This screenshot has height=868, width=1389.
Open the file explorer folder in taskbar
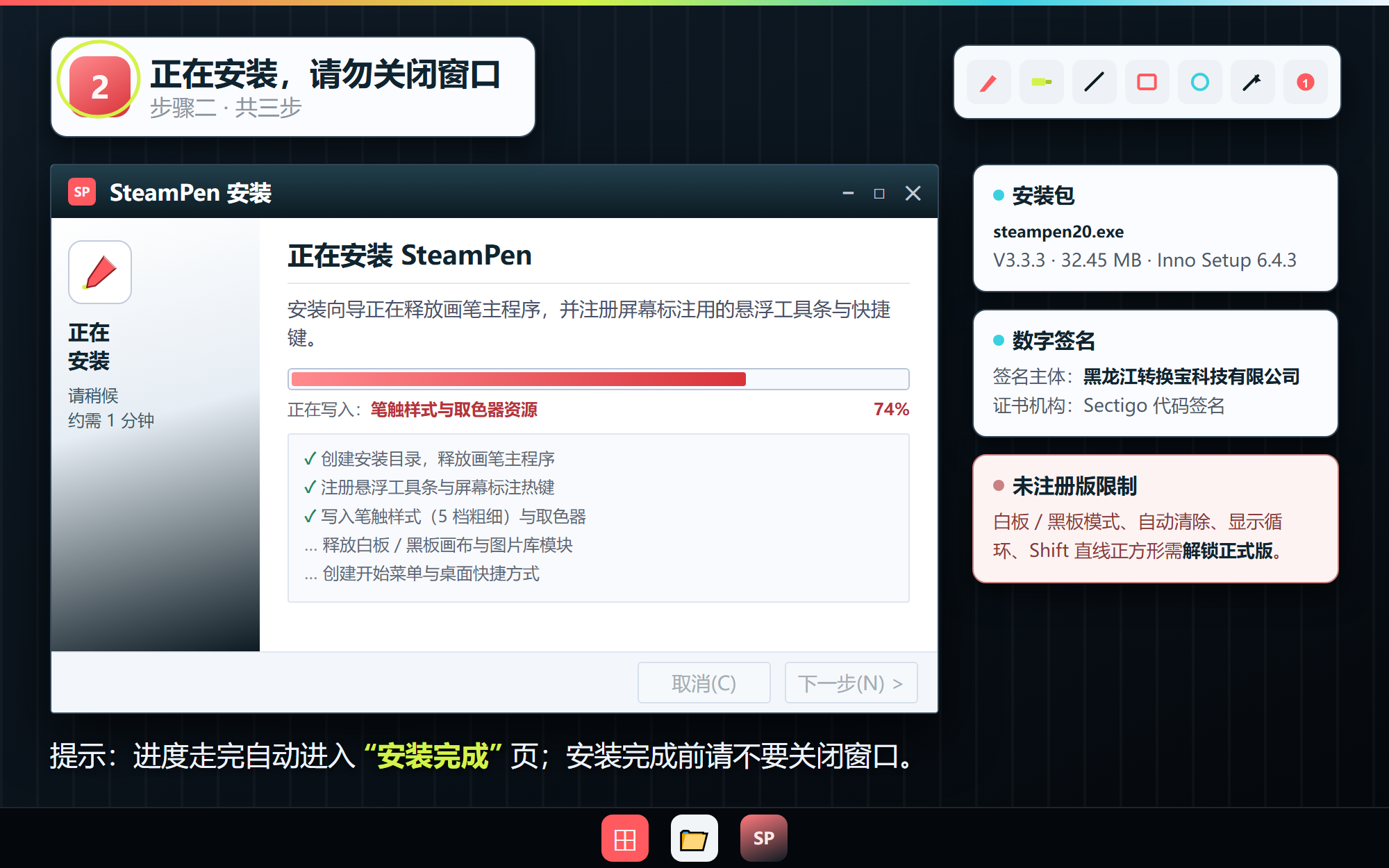tap(694, 838)
